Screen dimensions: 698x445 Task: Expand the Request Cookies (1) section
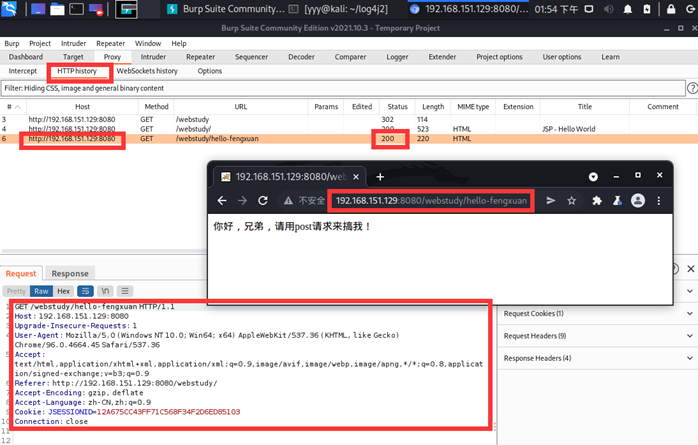pyautogui.click(x=597, y=314)
